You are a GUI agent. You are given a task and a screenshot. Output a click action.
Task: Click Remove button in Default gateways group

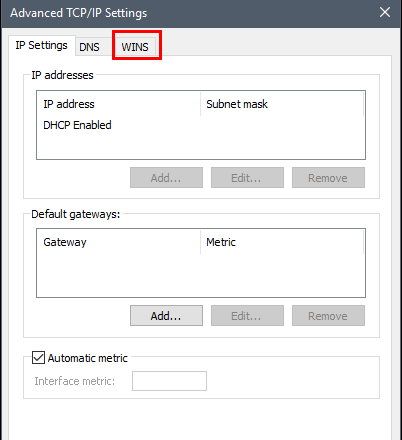pos(328,316)
